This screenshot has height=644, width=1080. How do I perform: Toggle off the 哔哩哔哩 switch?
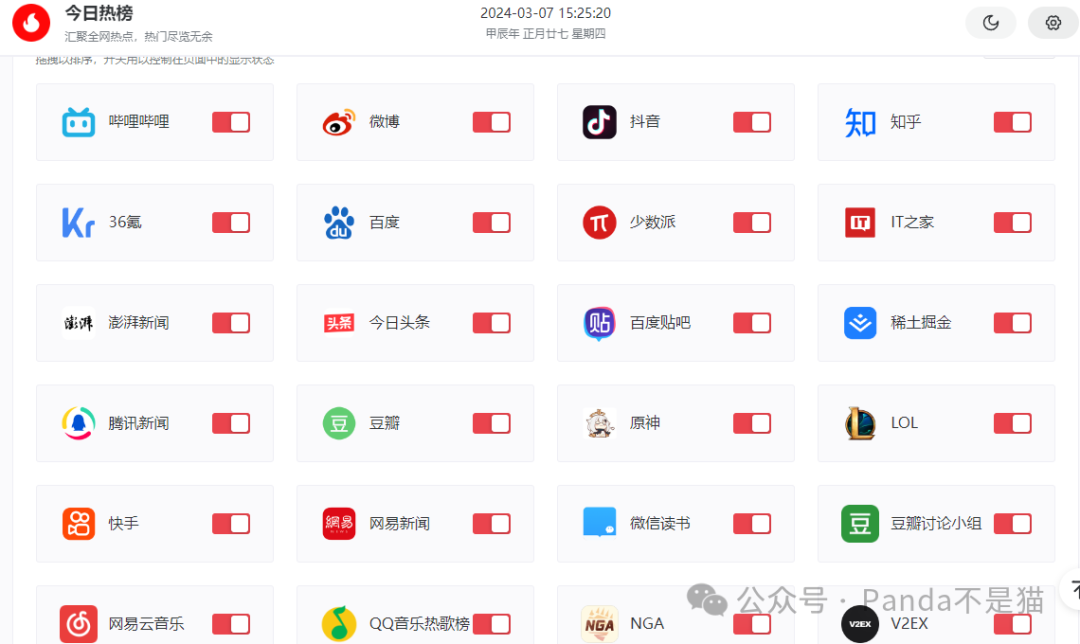pos(231,123)
